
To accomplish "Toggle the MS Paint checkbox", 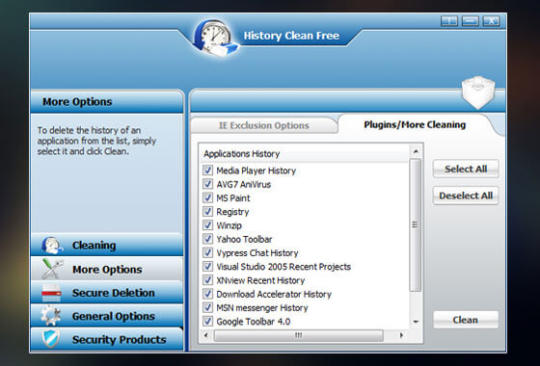I will click(x=207, y=198).
